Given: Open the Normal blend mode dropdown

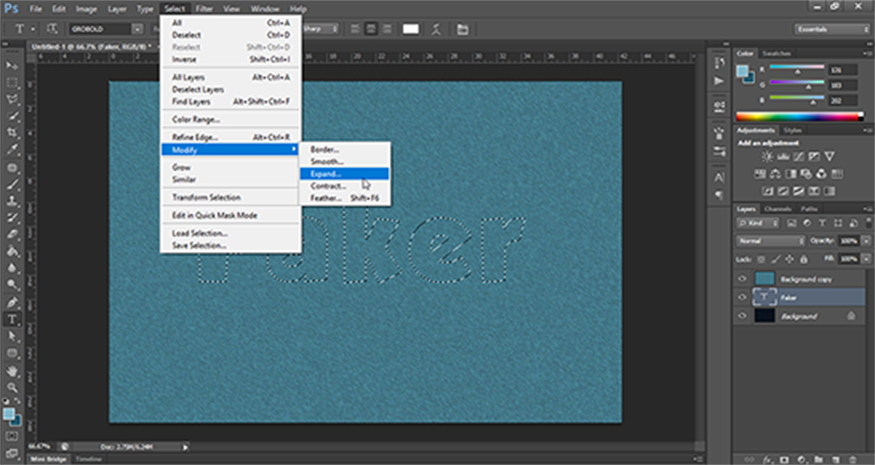Looking at the screenshot, I should point(771,241).
